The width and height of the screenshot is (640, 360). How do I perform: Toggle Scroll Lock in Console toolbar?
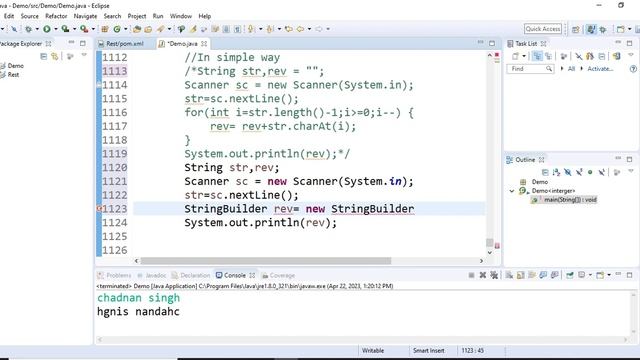pos(520,275)
